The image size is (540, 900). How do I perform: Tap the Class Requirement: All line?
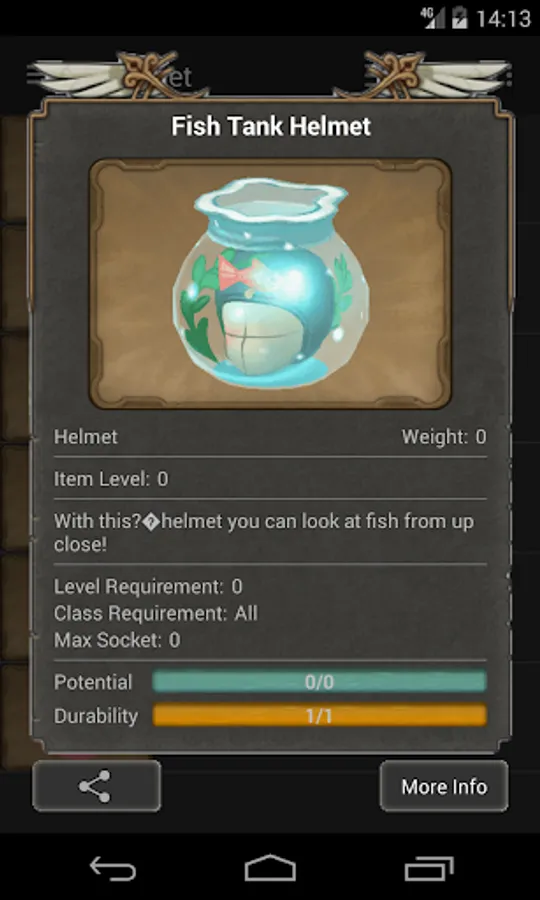tap(156, 613)
